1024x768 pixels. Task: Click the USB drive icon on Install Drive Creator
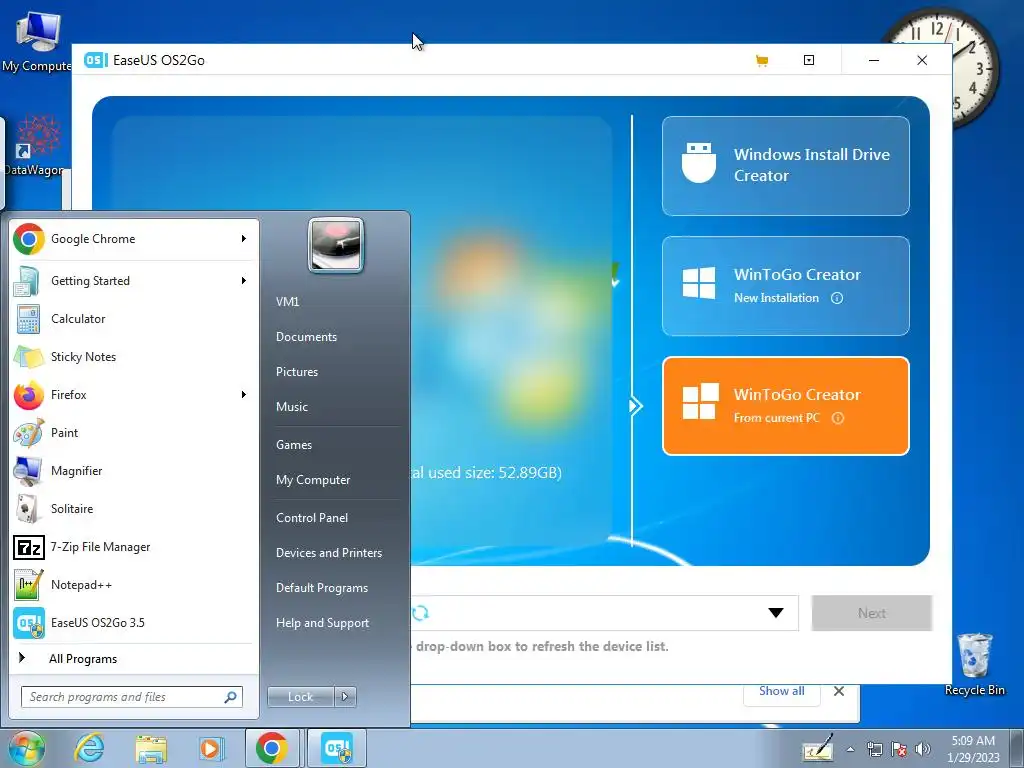[x=699, y=163]
